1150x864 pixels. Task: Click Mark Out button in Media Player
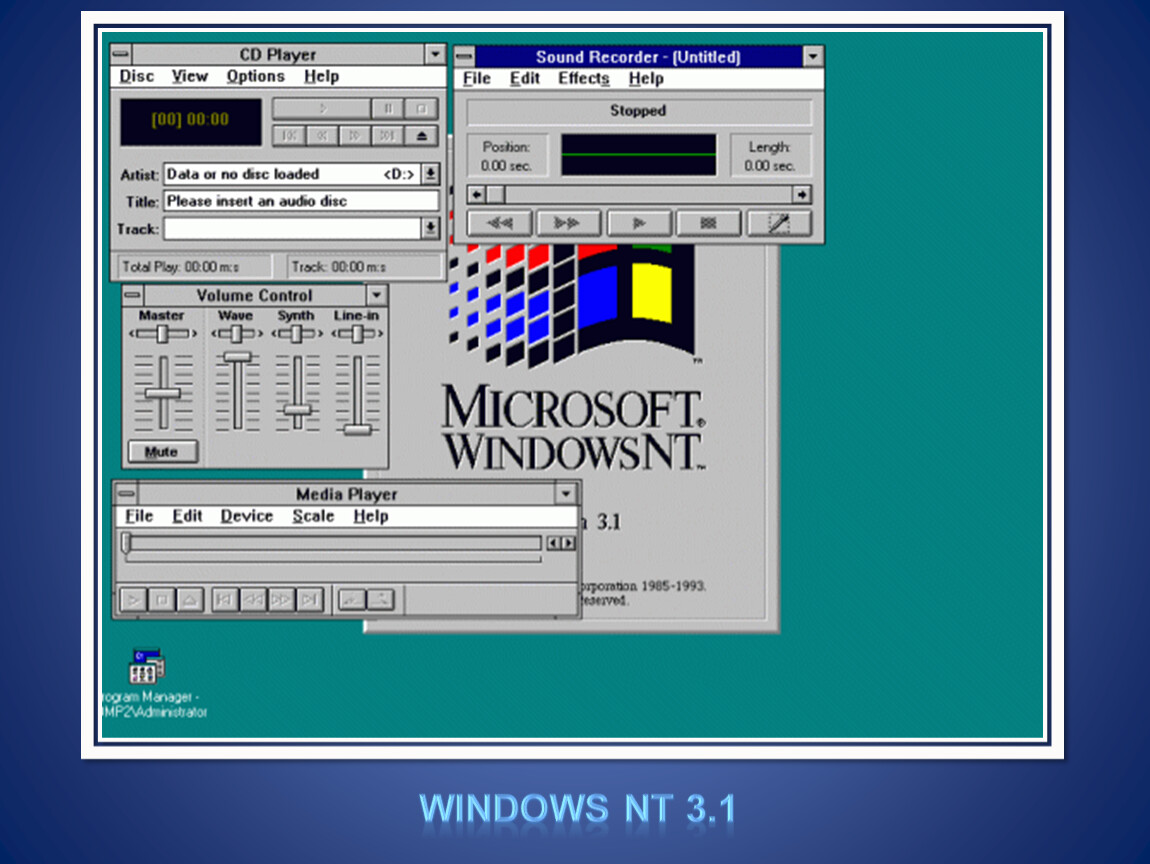pos(381,600)
